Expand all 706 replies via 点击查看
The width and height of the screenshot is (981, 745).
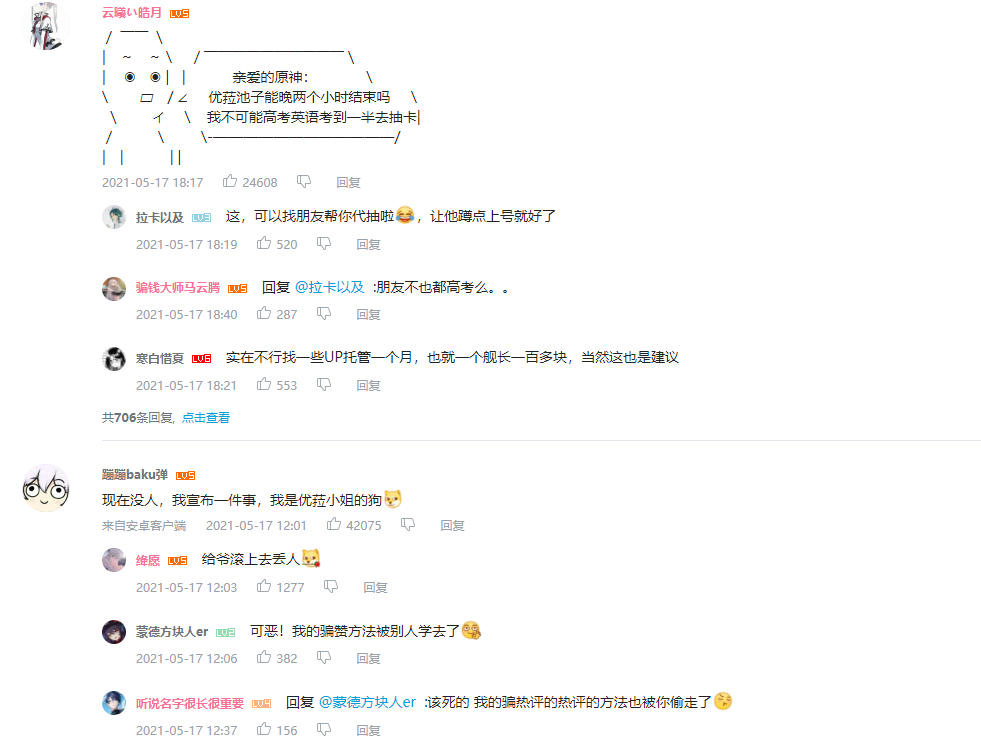[x=206, y=417]
